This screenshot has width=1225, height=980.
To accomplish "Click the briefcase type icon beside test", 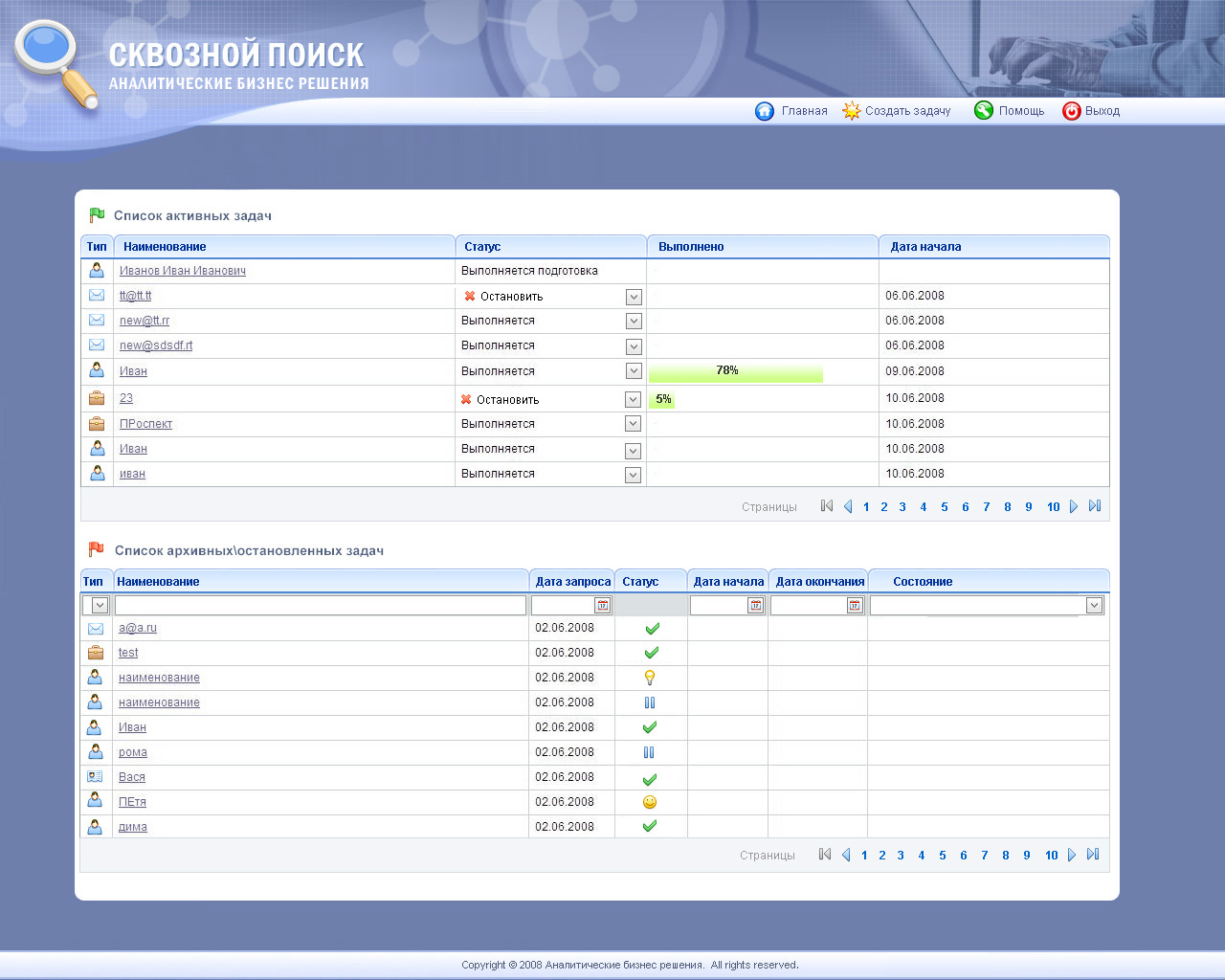I will coord(96,653).
